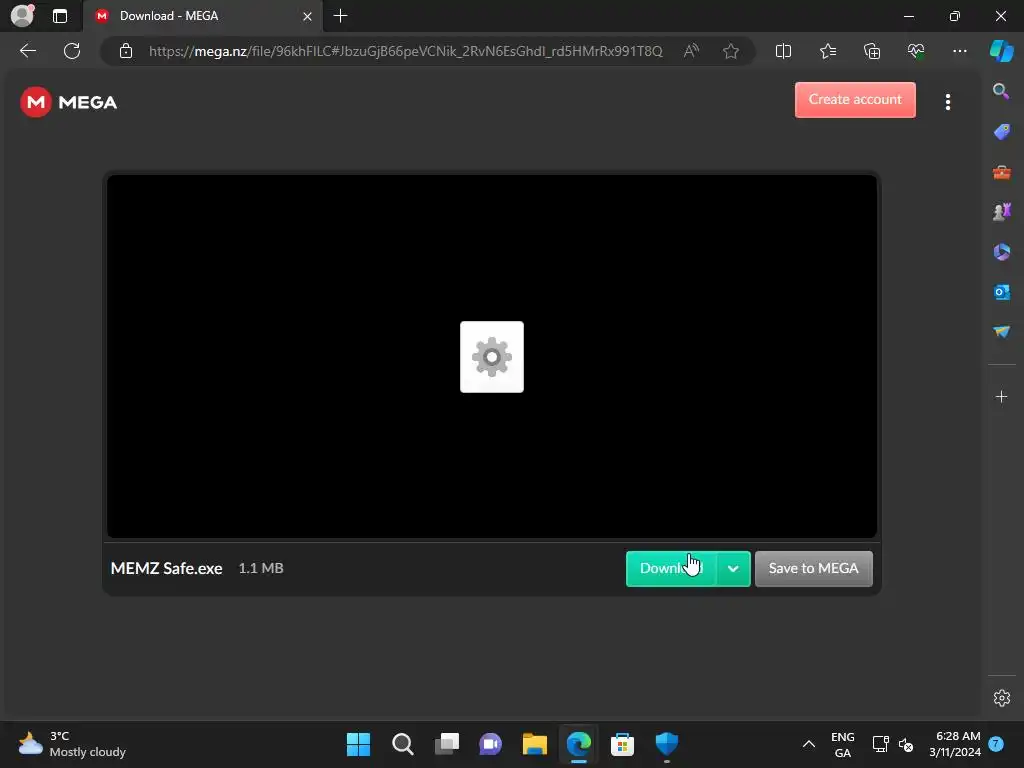Image resolution: width=1024 pixels, height=768 pixels.
Task: Open taskbar Search
Action: click(402, 744)
